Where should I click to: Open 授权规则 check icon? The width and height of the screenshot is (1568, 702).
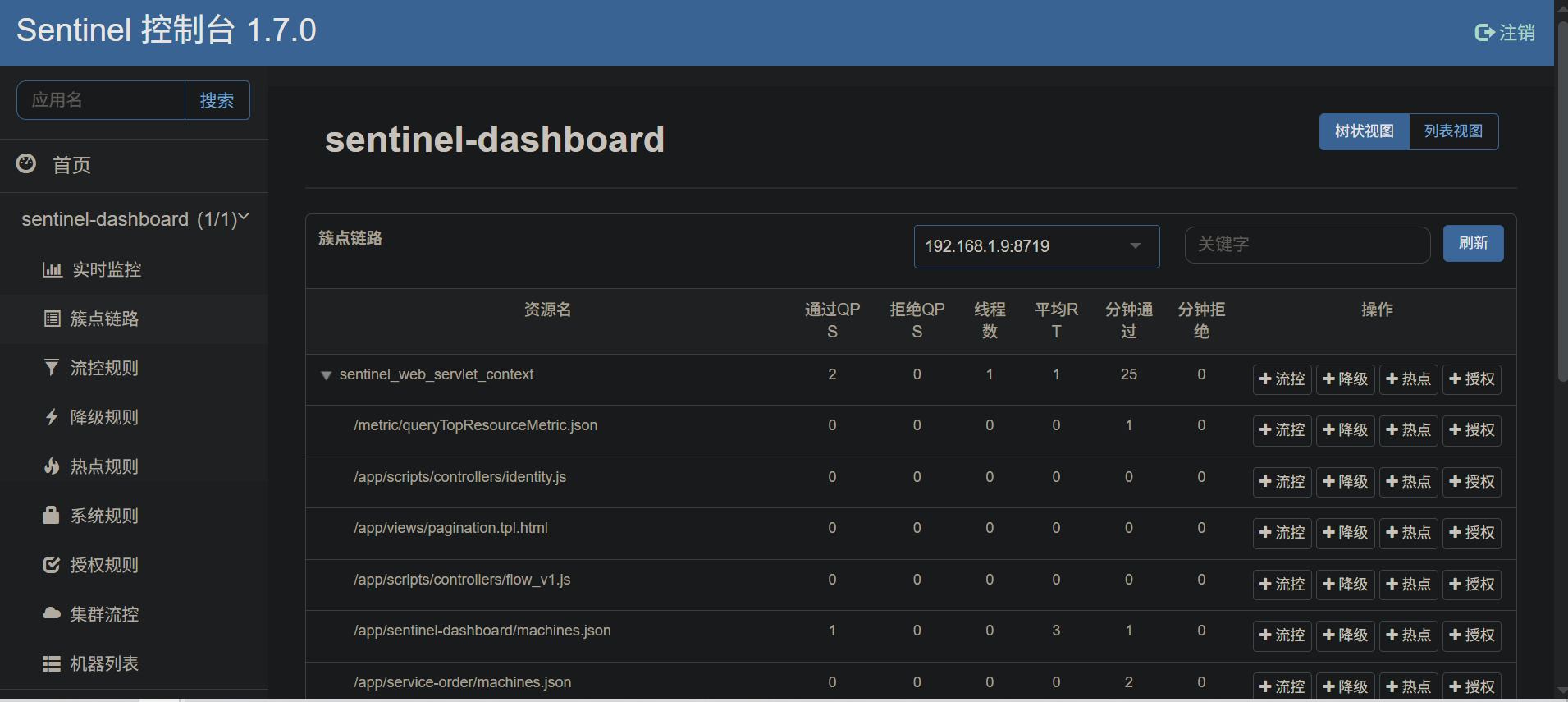51,564
